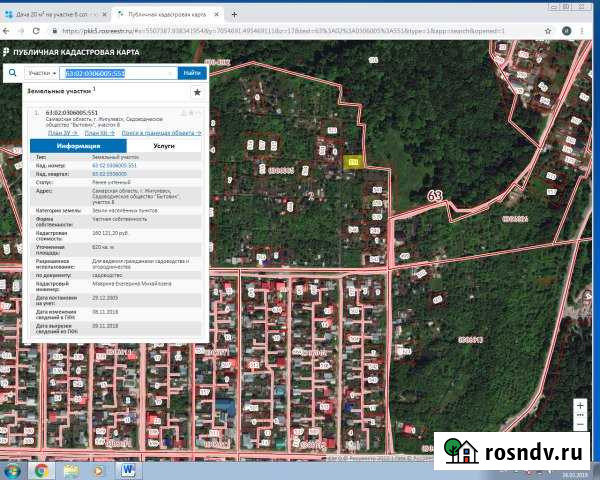Viewport: 600px width, 480px height.
Task: Click the yellow highlighted parcel on the map
Action: point(352,161)
